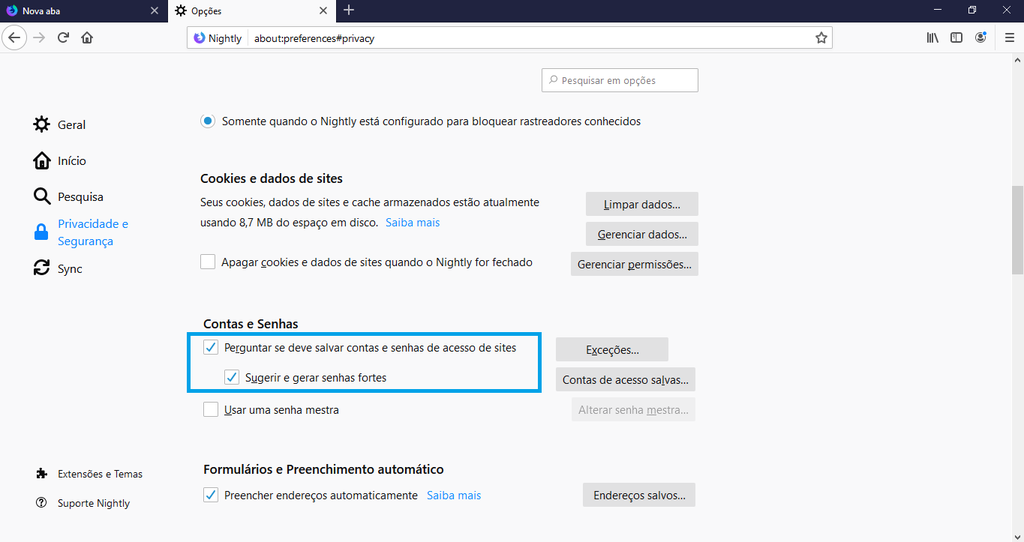Click the Cookies e dados de sites heading

coord(272,178)
